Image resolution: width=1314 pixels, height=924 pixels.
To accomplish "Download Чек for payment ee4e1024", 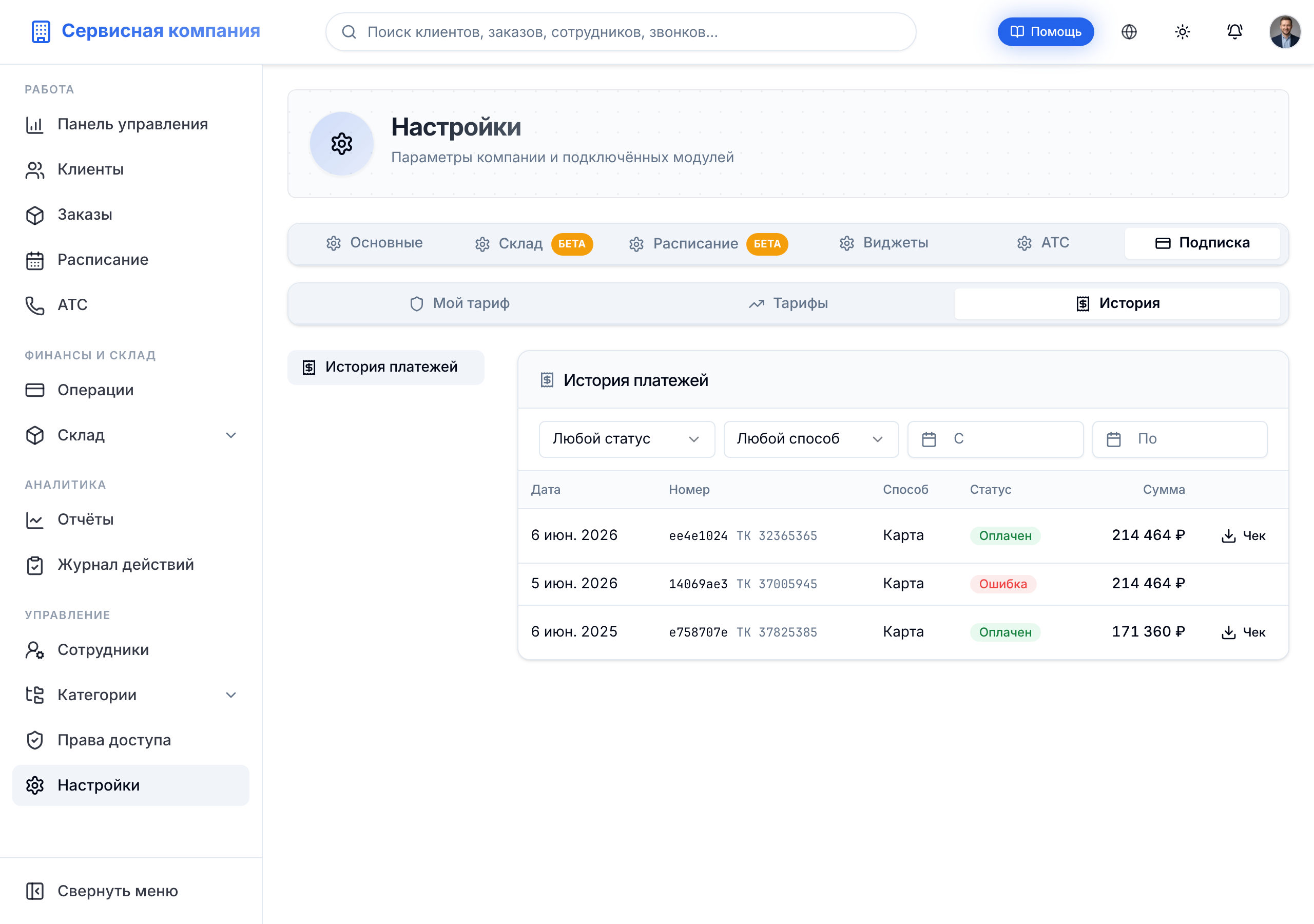I will point(1243,536).
